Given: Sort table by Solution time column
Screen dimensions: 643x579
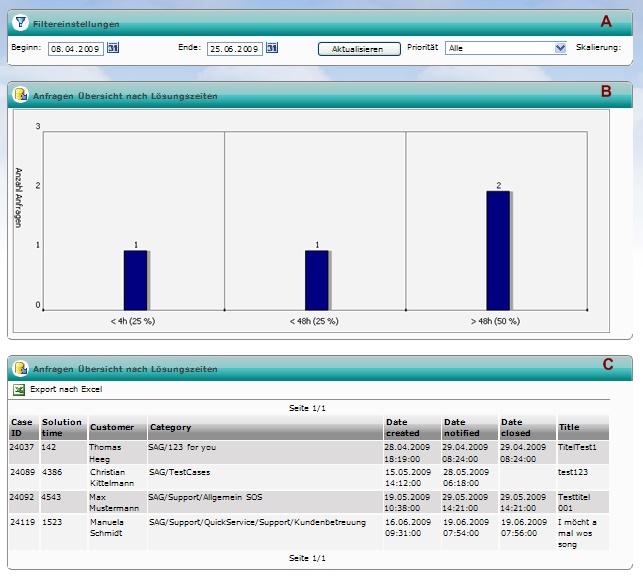Looking at the screenshot, I should coord(62,428).
